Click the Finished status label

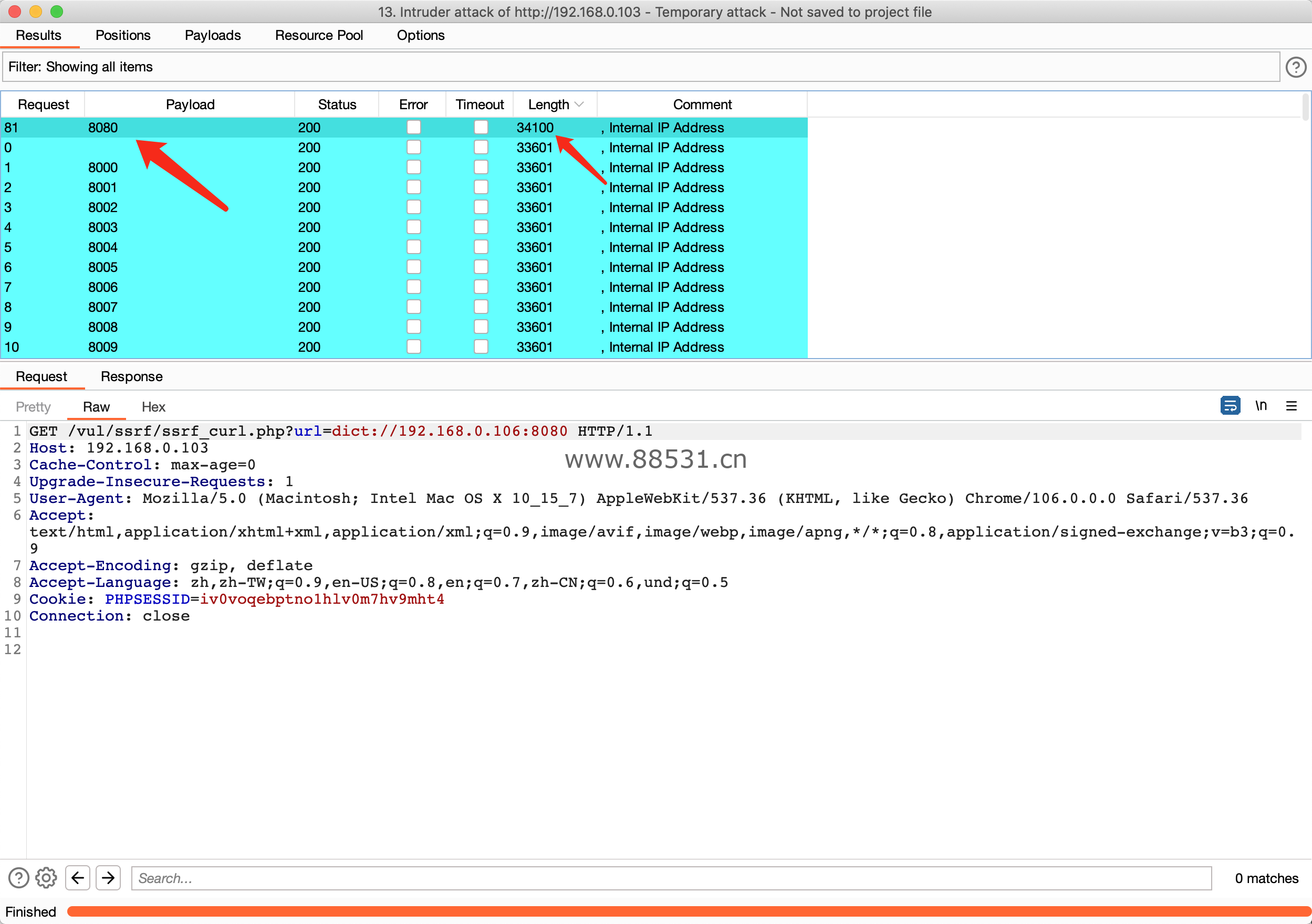(30, 911)
